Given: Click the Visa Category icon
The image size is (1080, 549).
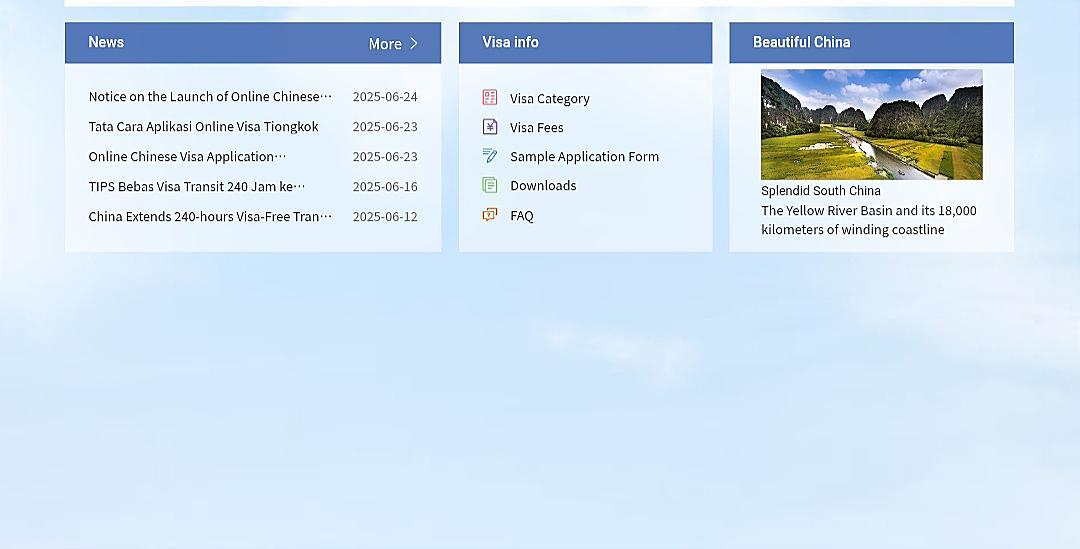Looking at the screenshot, I should (490, 97).
